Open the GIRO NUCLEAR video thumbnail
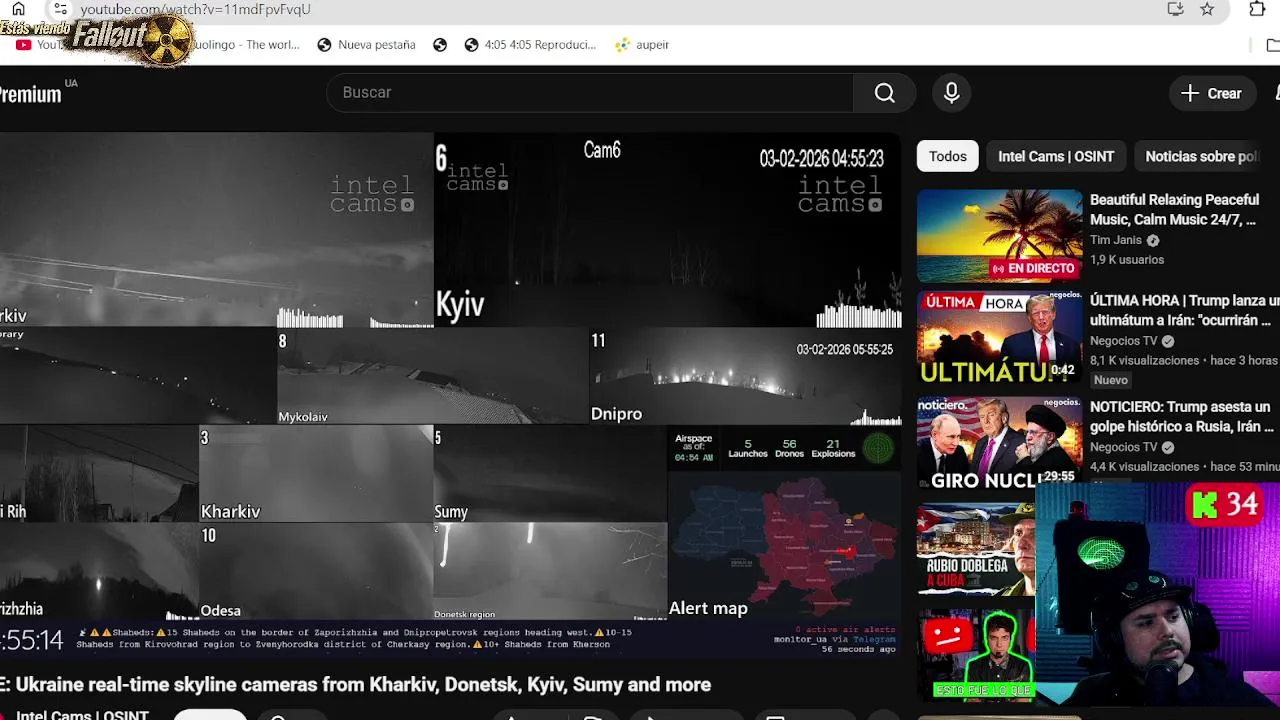The image size is (1280, 720). coord(999,444)
